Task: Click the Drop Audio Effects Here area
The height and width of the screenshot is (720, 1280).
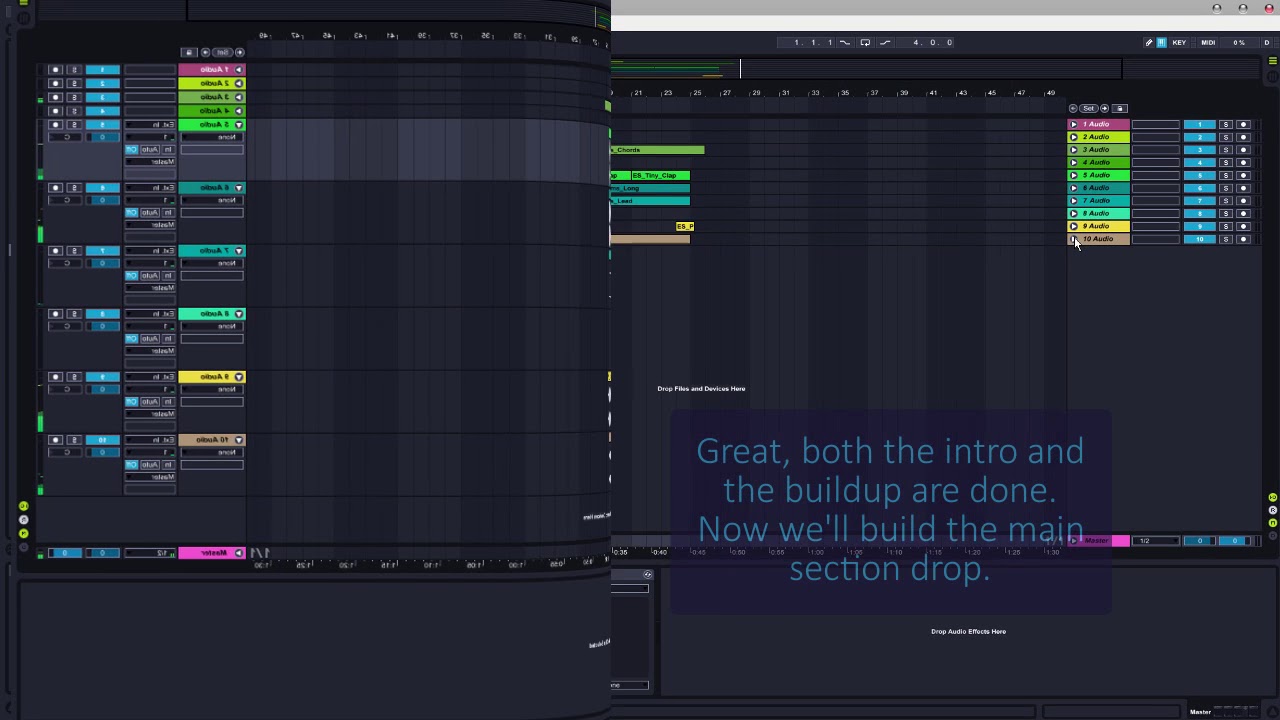Action: click(x=968, y=632)
